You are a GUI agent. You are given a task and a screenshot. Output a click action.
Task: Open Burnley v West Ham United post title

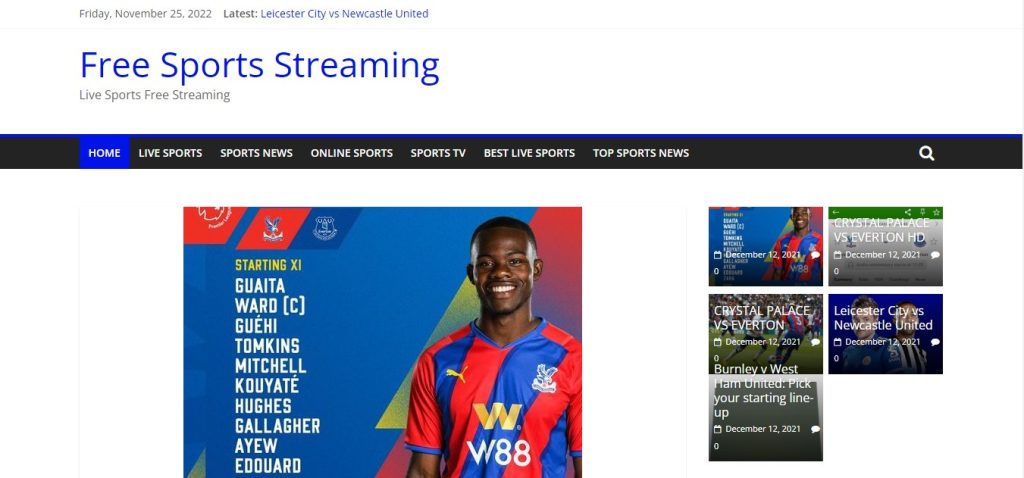tap(763, 390)
